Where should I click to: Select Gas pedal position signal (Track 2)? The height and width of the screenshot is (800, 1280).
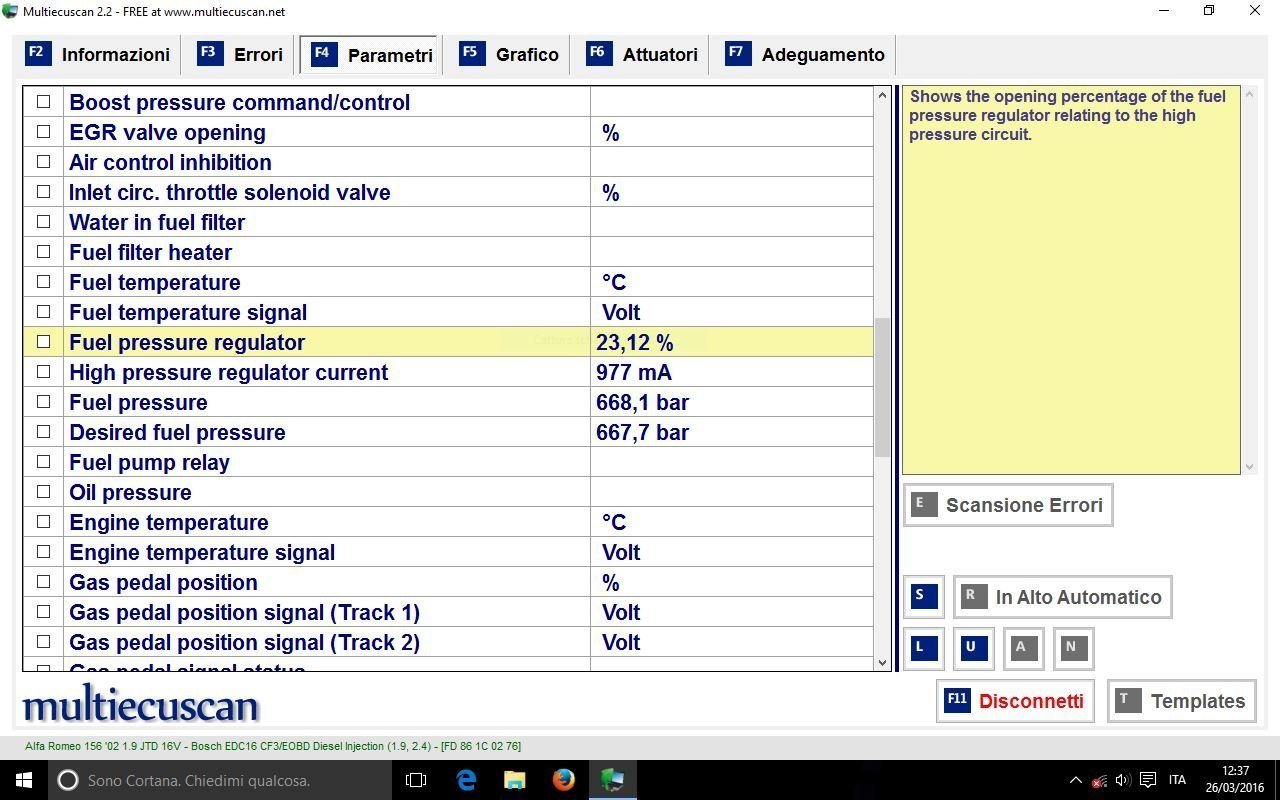pyautogui.click(x=244, y=642)
